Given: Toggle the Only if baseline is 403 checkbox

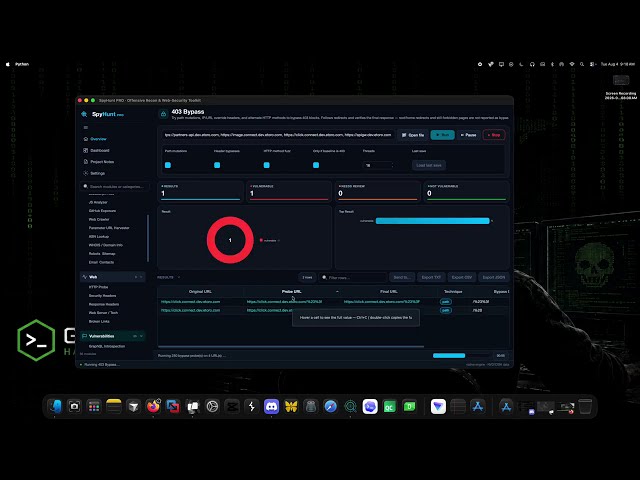Looking at the screenshot, I should (316, 165).
